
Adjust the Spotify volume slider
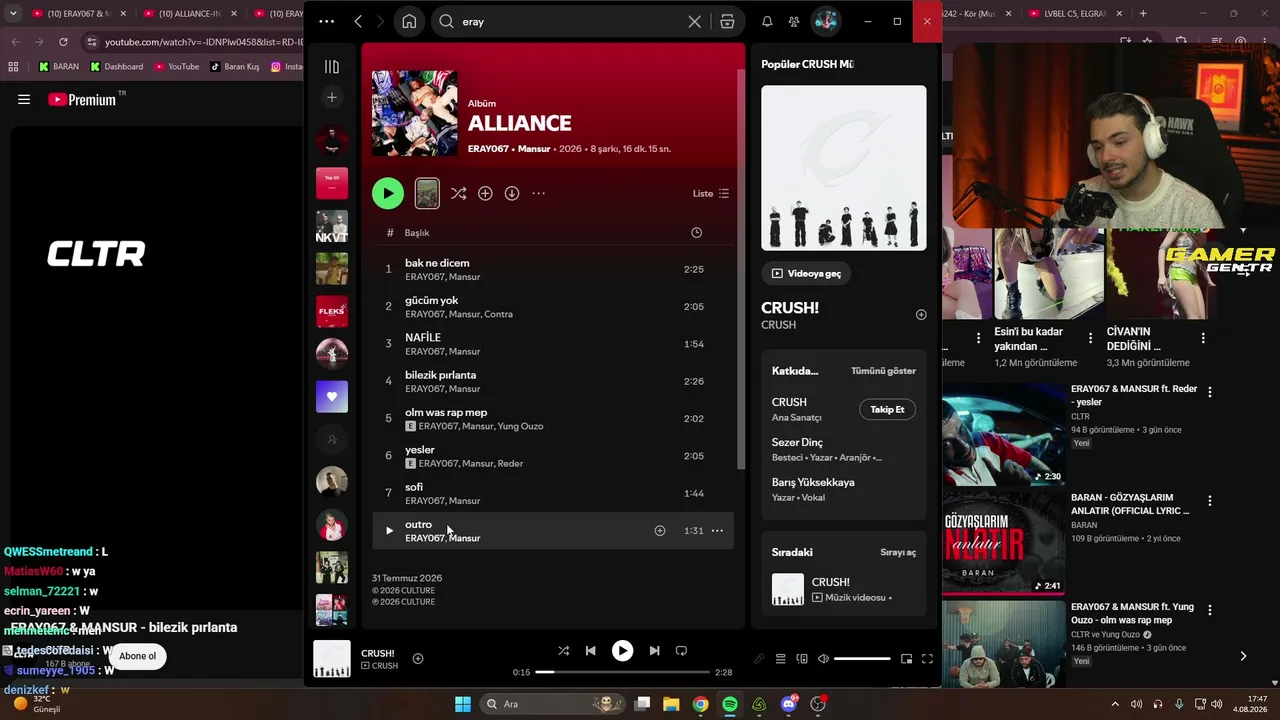click(x=862, y=659)
